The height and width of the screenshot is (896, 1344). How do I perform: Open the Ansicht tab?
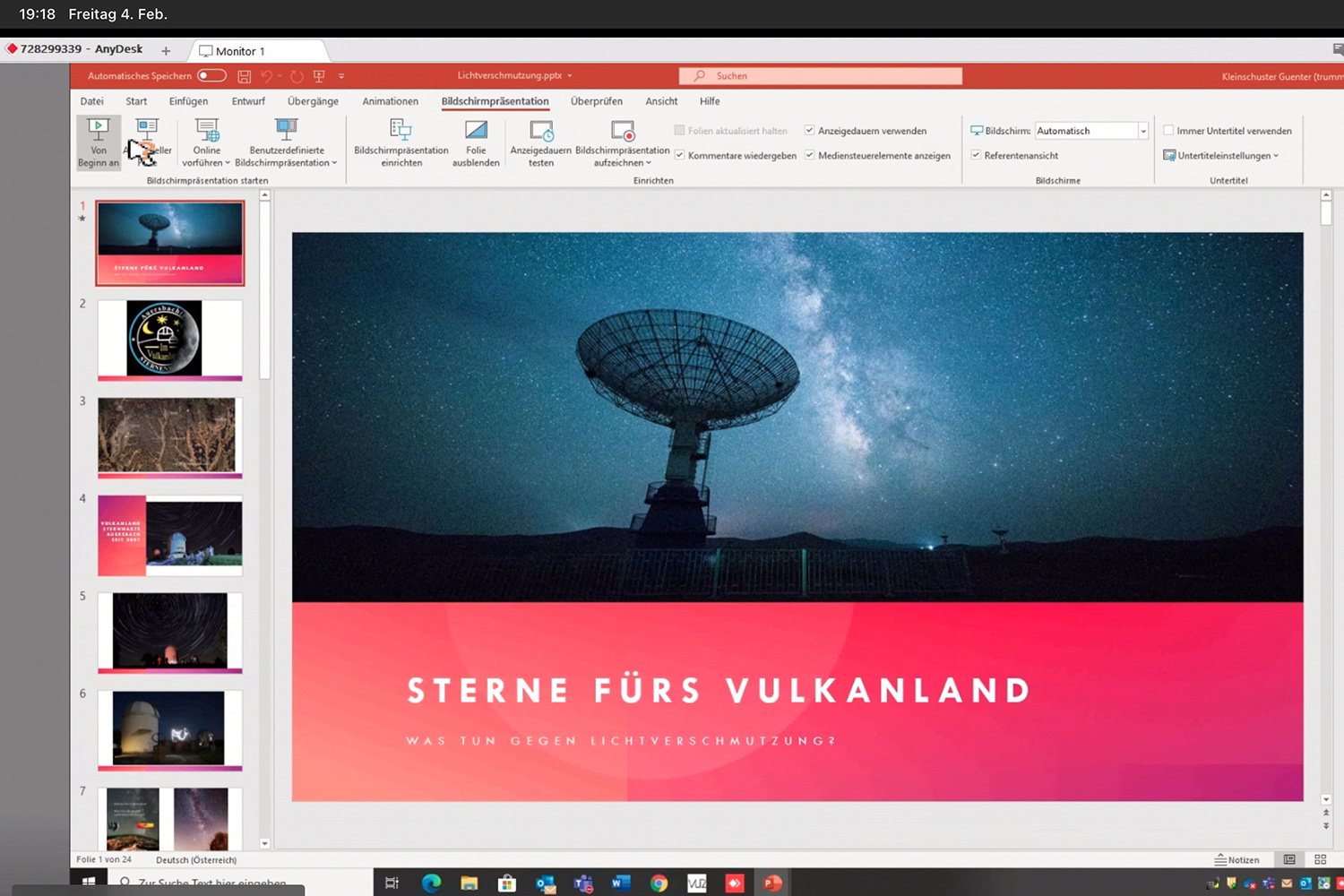[x=661, y=101]
